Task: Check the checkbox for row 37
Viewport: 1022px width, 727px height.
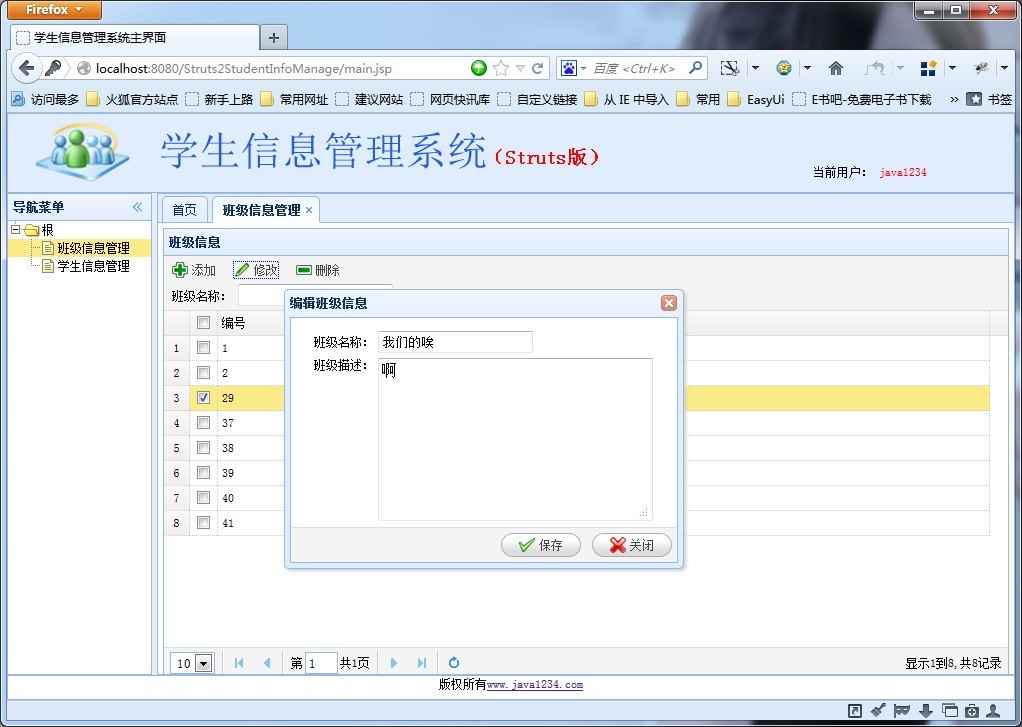Action: (203, 423)
